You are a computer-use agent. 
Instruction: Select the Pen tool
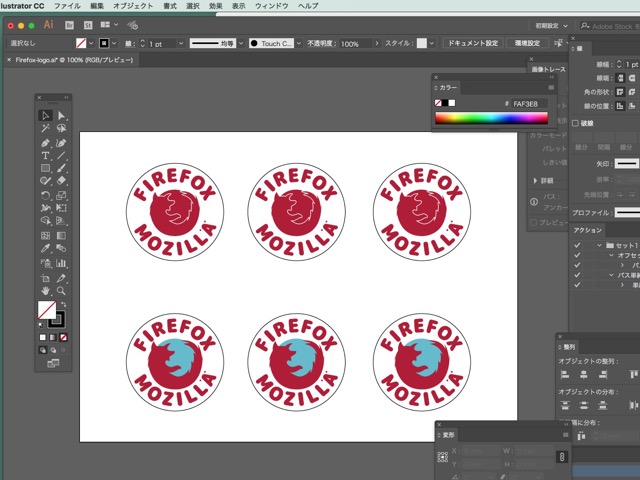pos(45,143)
